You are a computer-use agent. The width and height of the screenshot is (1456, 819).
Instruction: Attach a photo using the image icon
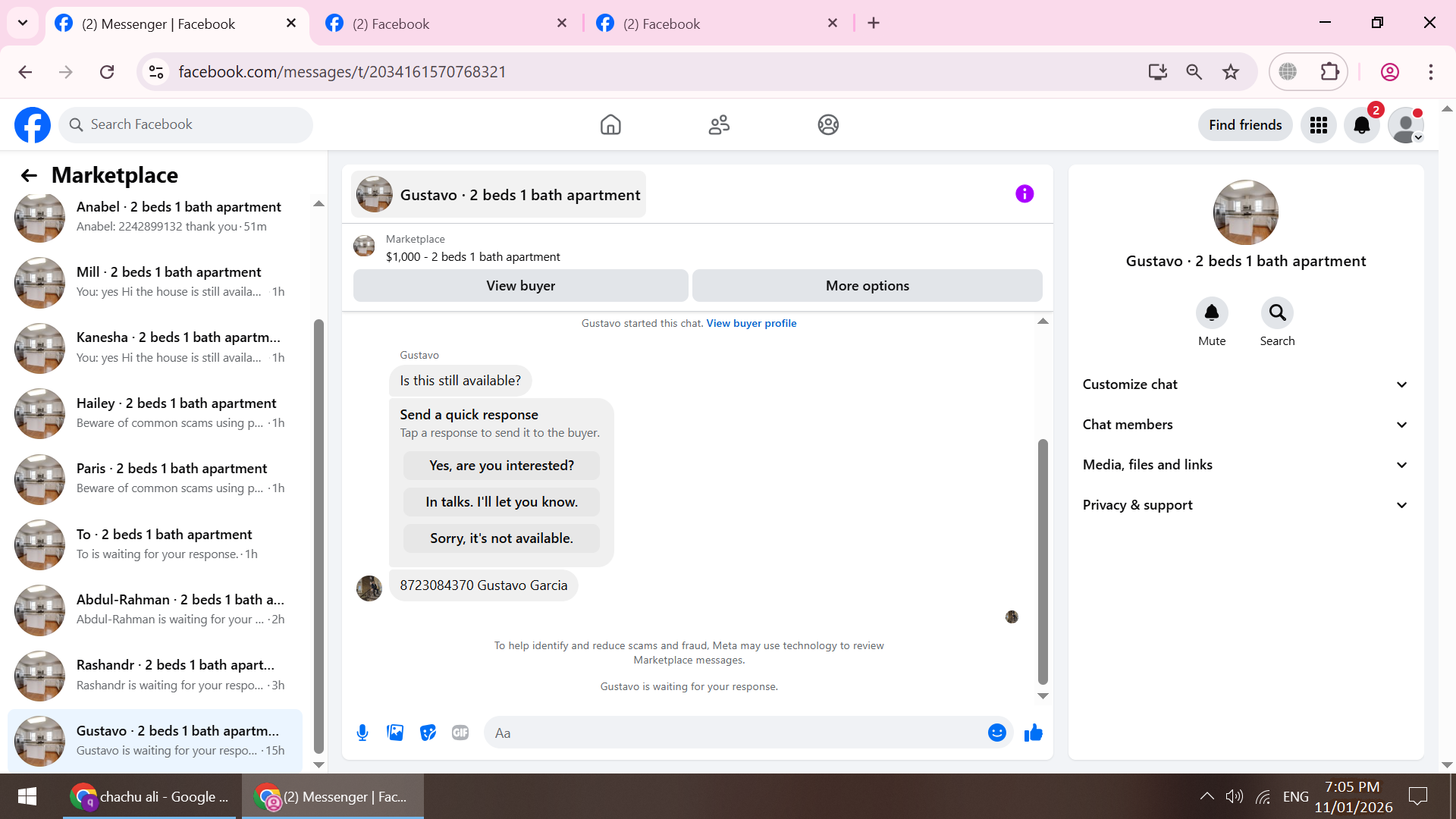(395, 733)
